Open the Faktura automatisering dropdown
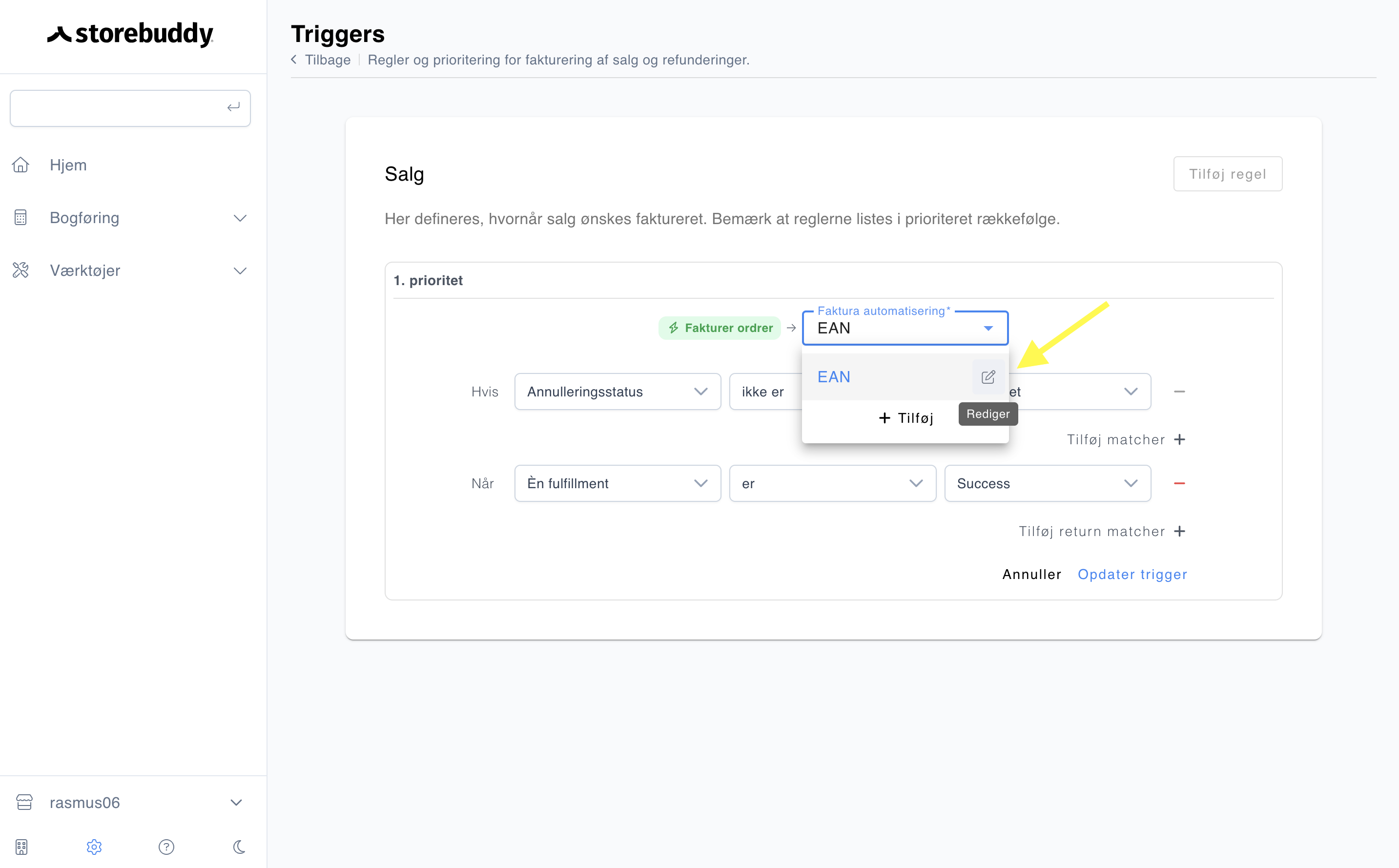Viewport: 1399px width, 868px height. (905, 328)
